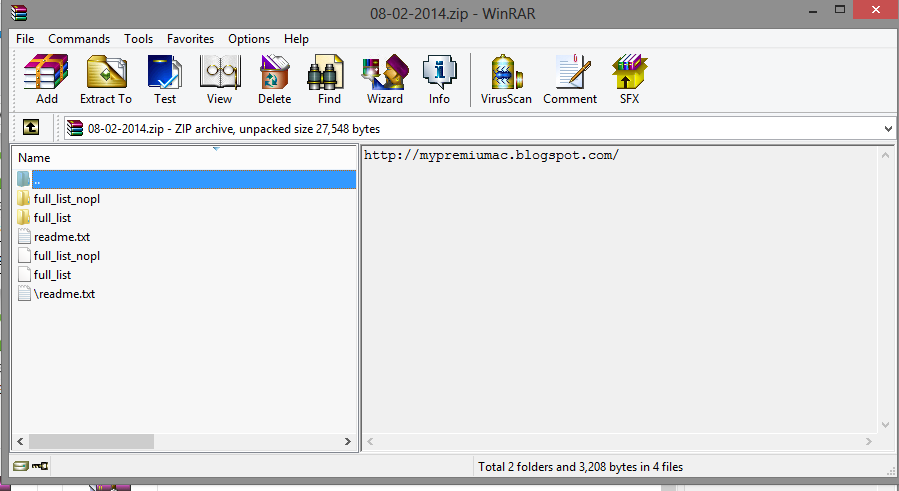Click the archive icon in the address bar

click(75, 128)
